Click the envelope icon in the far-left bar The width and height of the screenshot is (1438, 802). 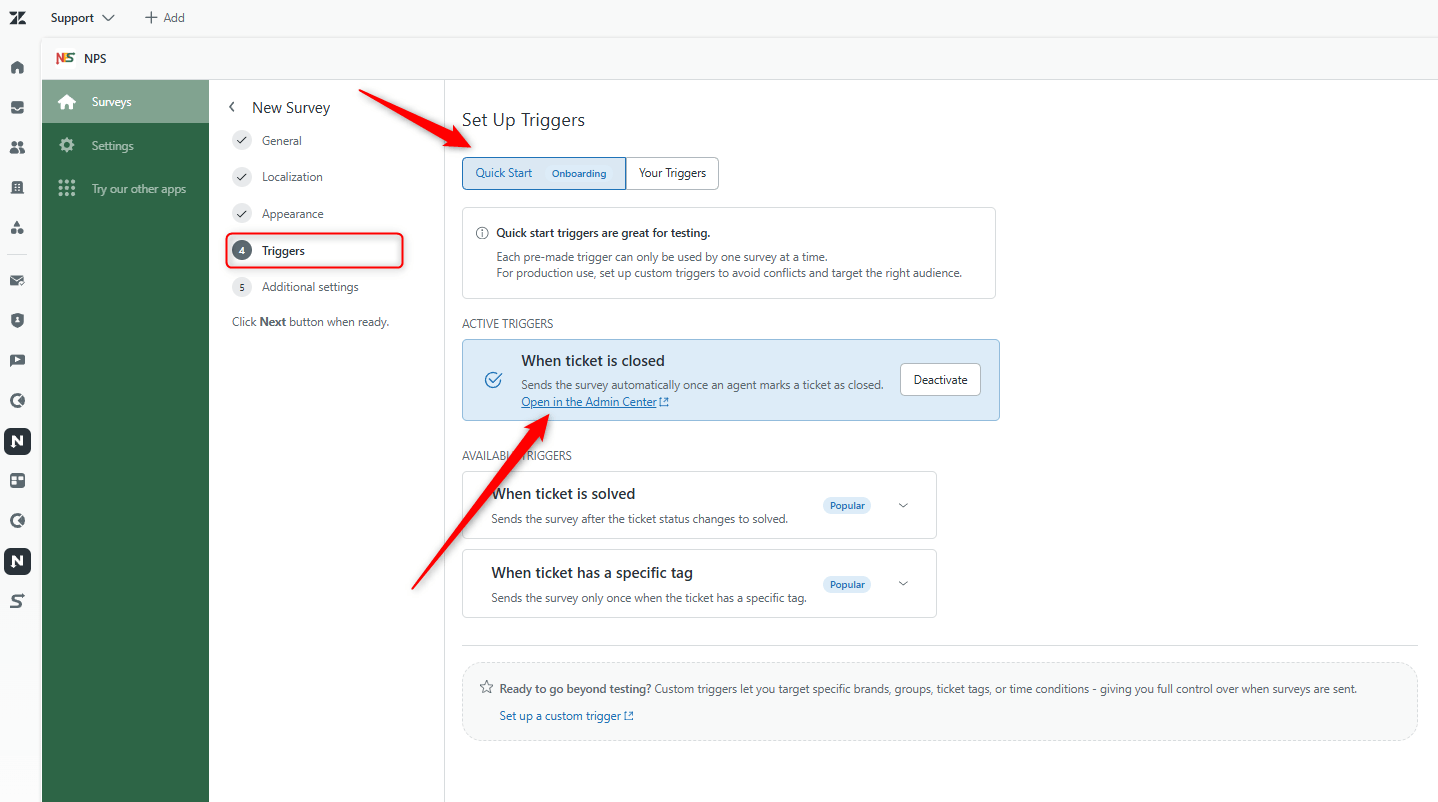(17, 281)
